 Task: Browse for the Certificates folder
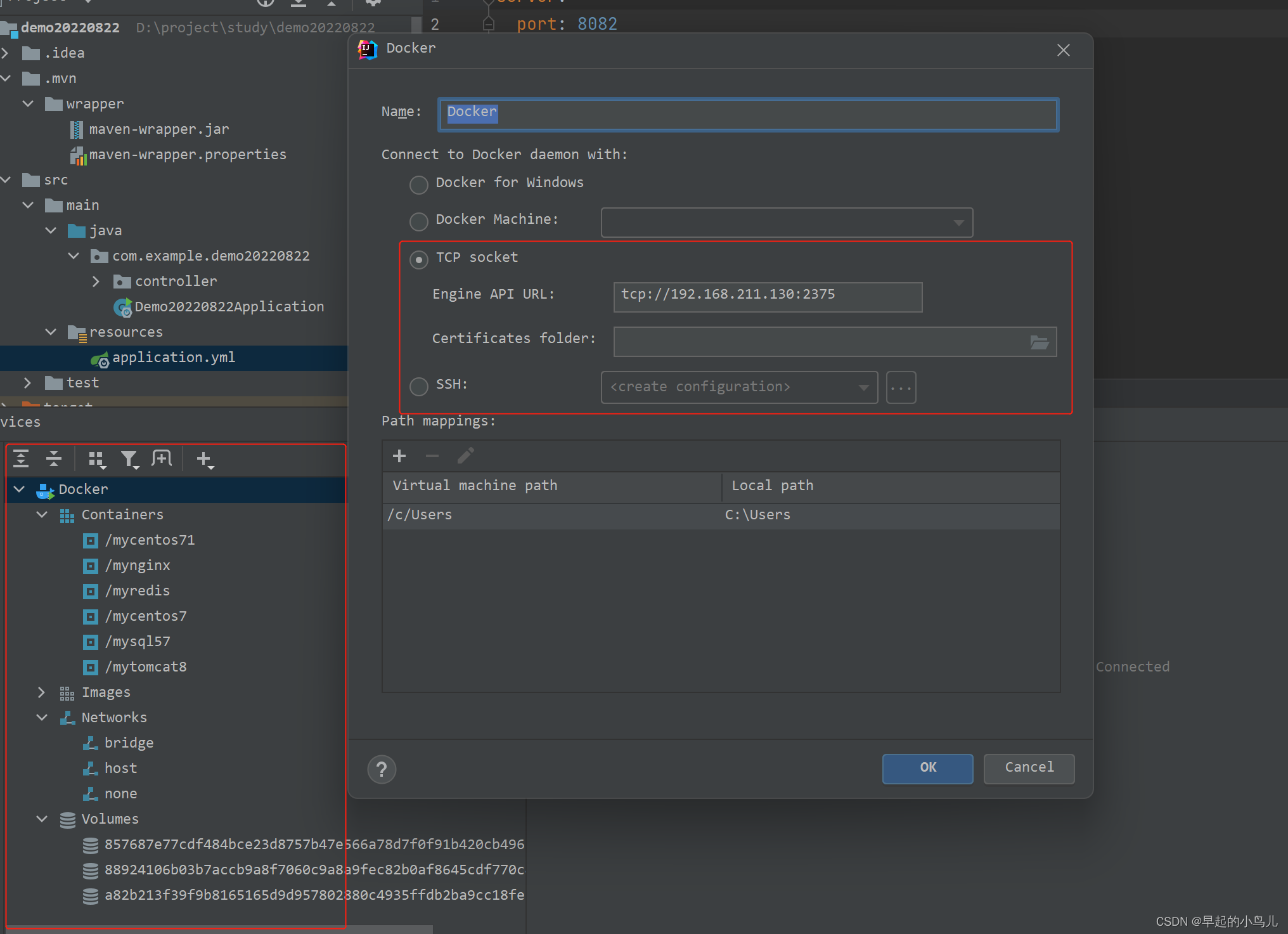[x=1040, y=342]
